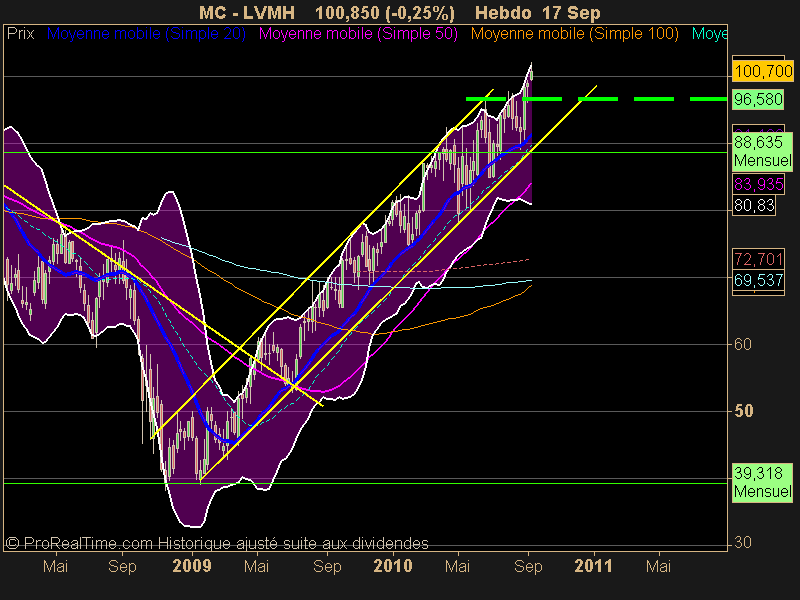Viewport: 800px width, 600px height.
Task: Click the orange 100,700 price label
Action: coord(763,71)
